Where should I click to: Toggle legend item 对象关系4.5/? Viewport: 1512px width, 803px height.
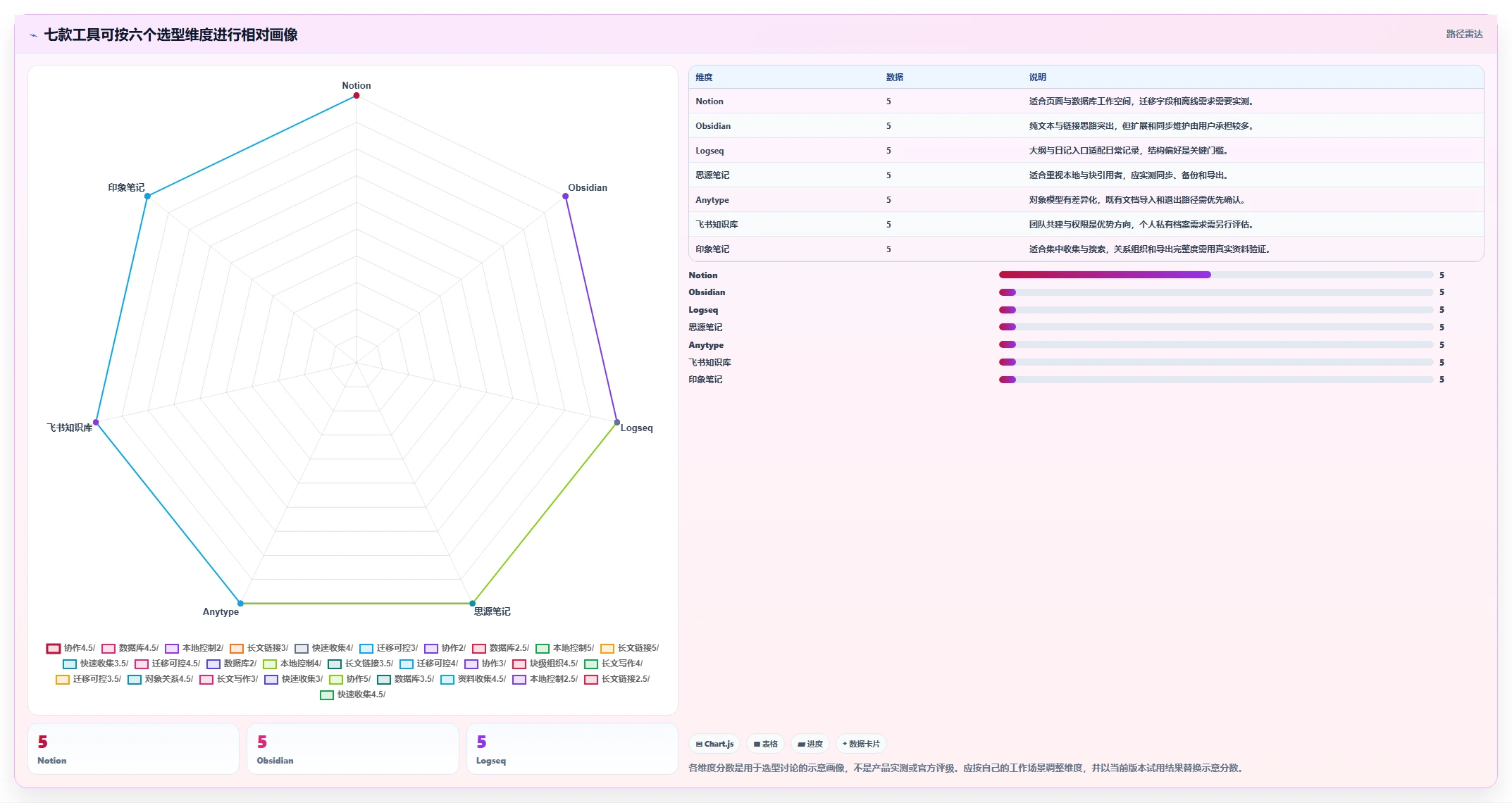[x=160, y=679]
